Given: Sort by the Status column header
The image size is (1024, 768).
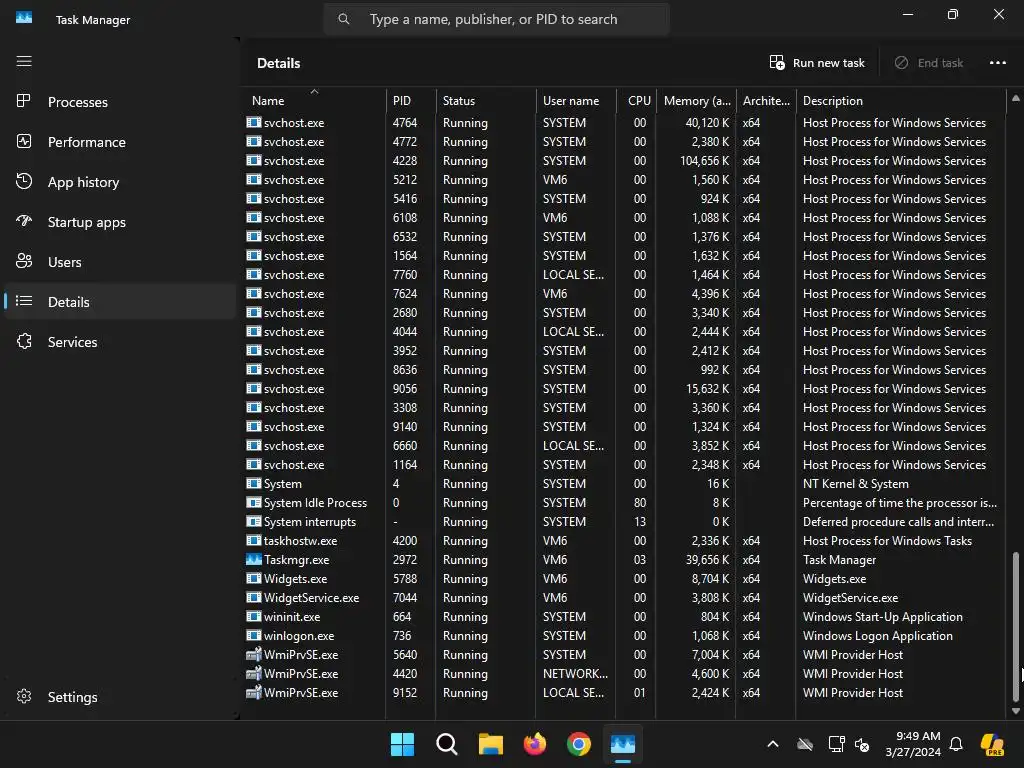Looking at the screenshot, I should tap(485, 101).
